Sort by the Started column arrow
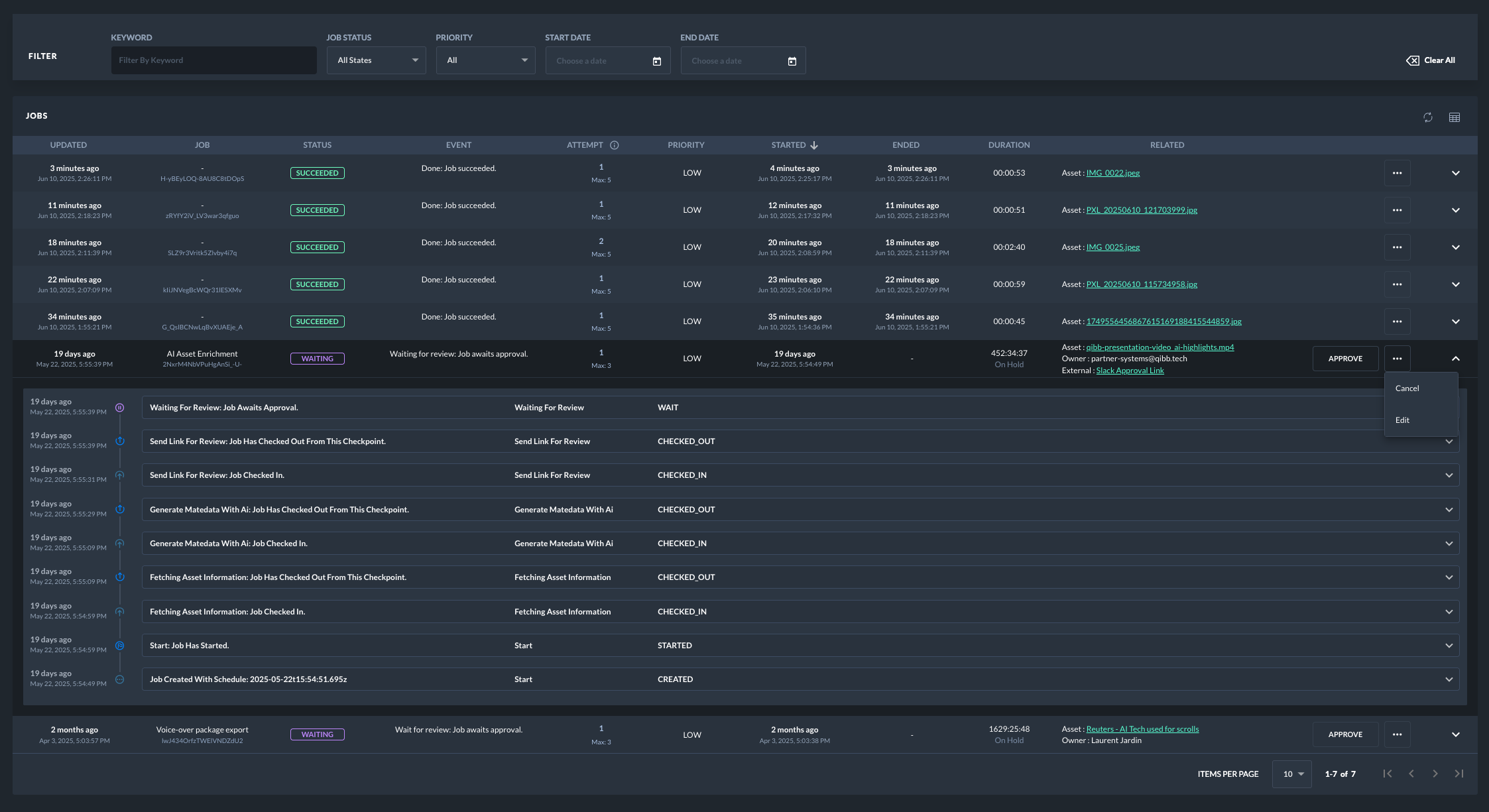 coord(814,145)
